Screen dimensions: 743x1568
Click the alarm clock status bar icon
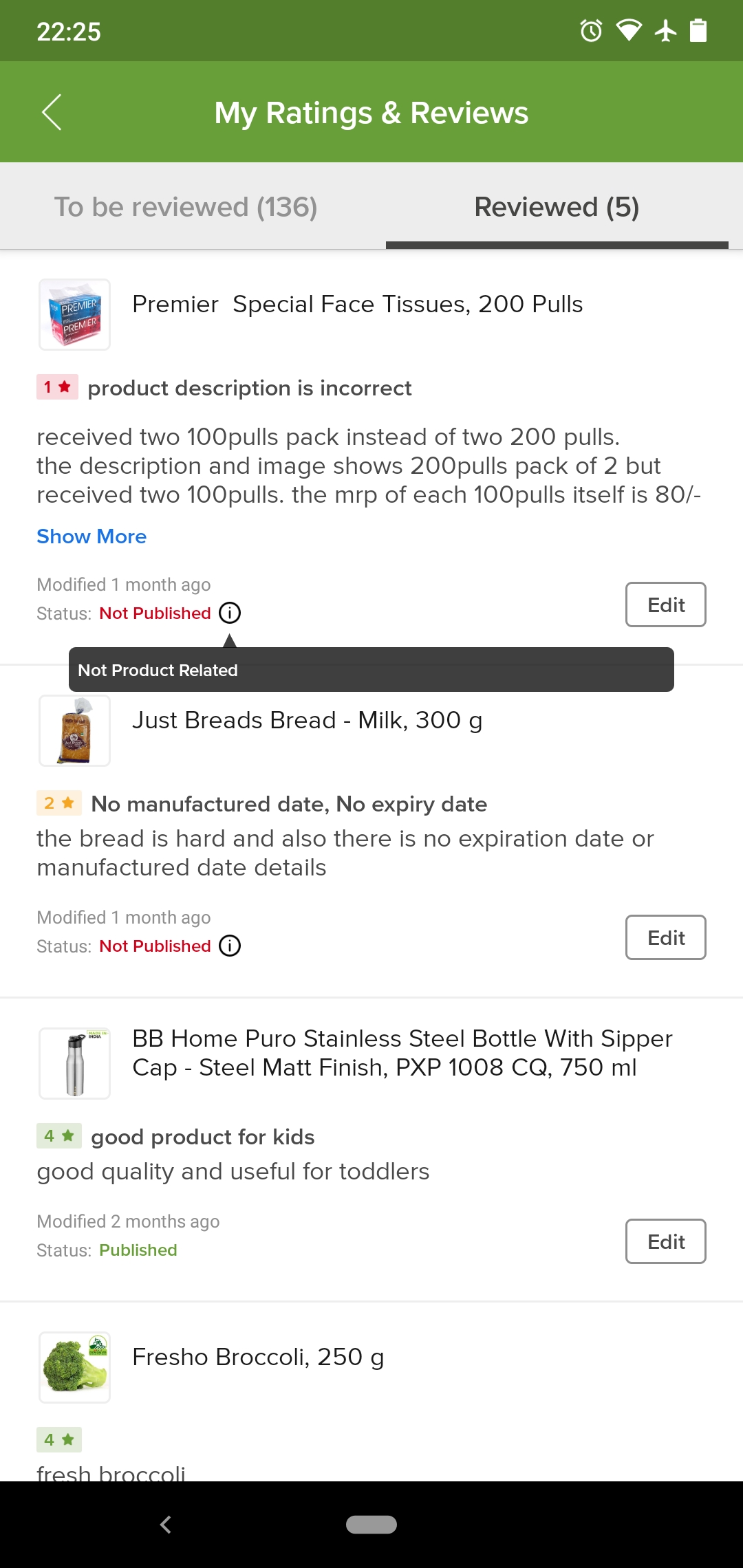click(x=590, y=30)
